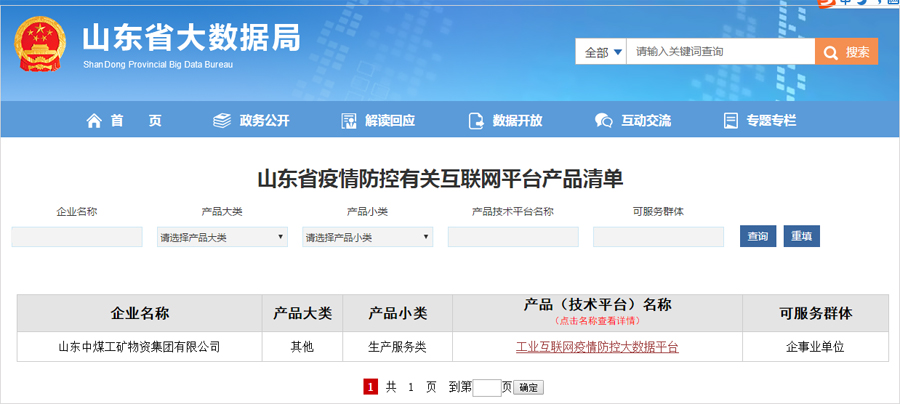Expand the 请选择产品大类 dropdown
The width and height of the screenshot is (900, 404).
click(x=222, y=237)
